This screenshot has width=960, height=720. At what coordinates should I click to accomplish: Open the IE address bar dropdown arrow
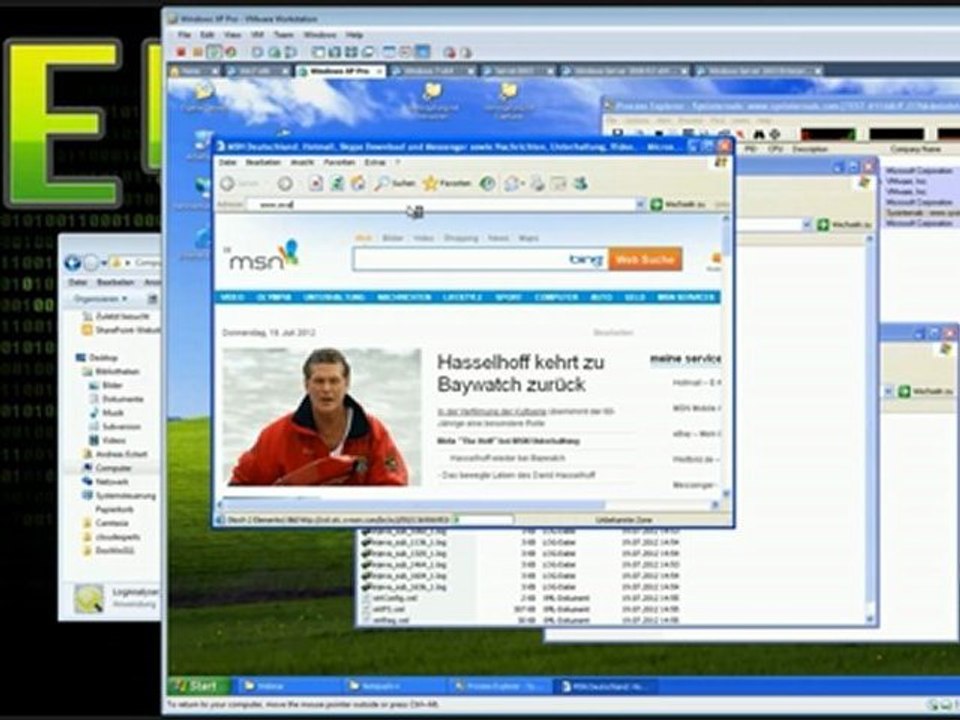[x=640, y=204]
